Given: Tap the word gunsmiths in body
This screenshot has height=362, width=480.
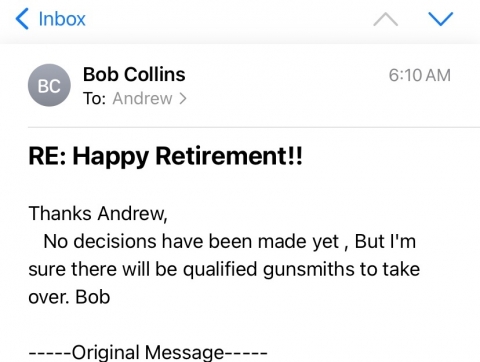Looking at the screenshot, I should (x=309, y=269).
